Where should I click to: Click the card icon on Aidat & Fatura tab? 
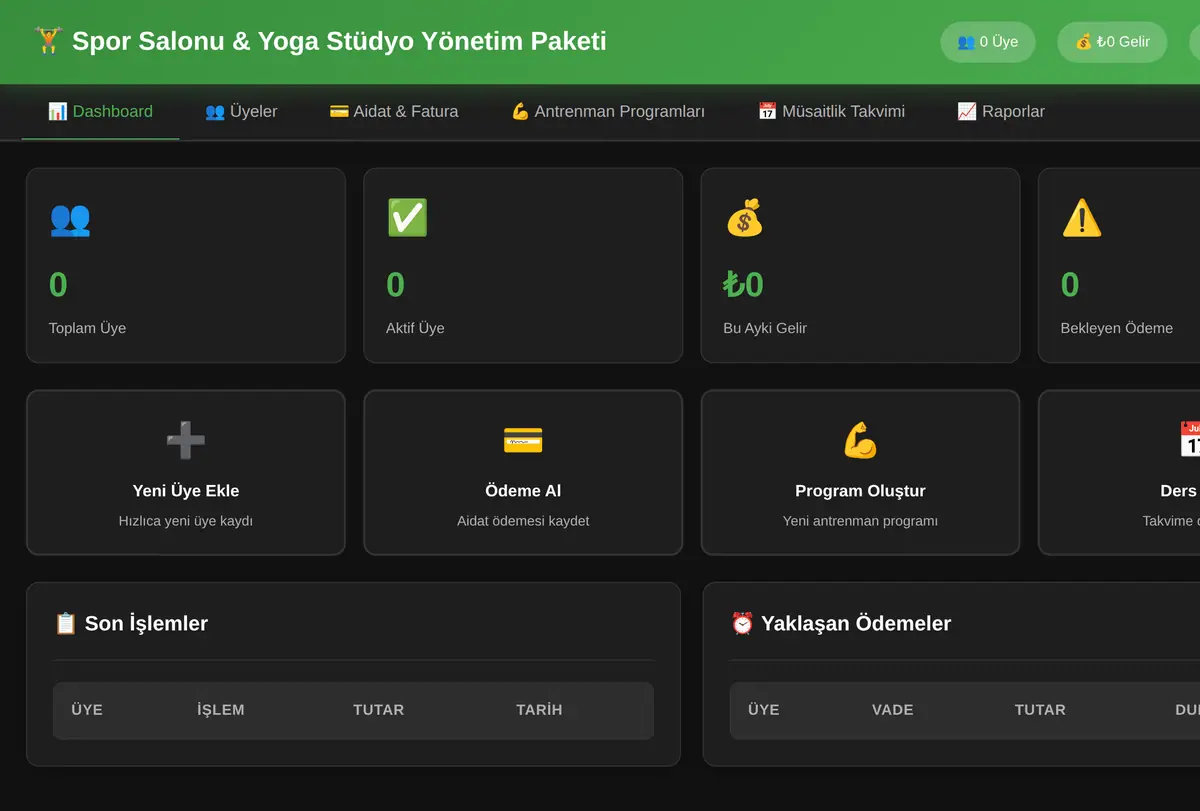click(339, 112)
